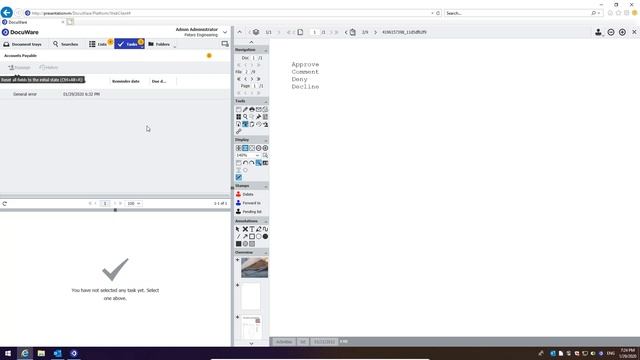Select the delete X annotation tool

pos(245,229)
